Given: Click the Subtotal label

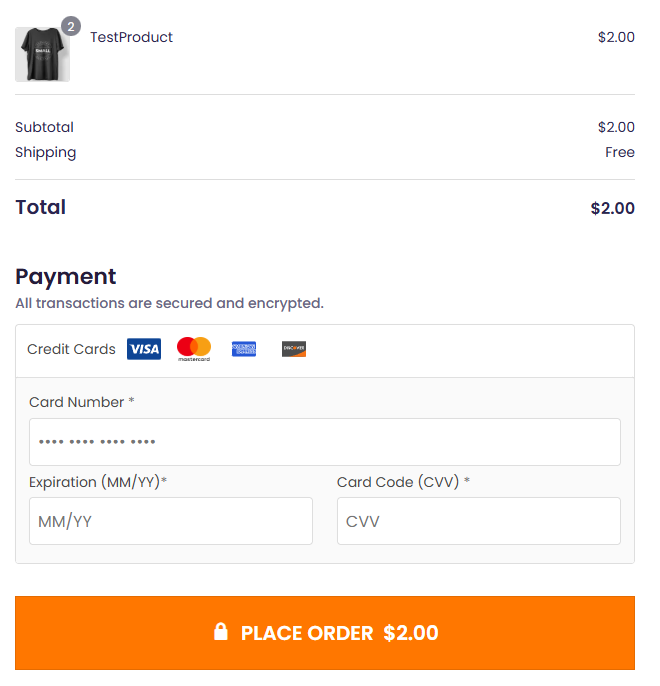Looking at the screenshot, I should tap(44, 127).
